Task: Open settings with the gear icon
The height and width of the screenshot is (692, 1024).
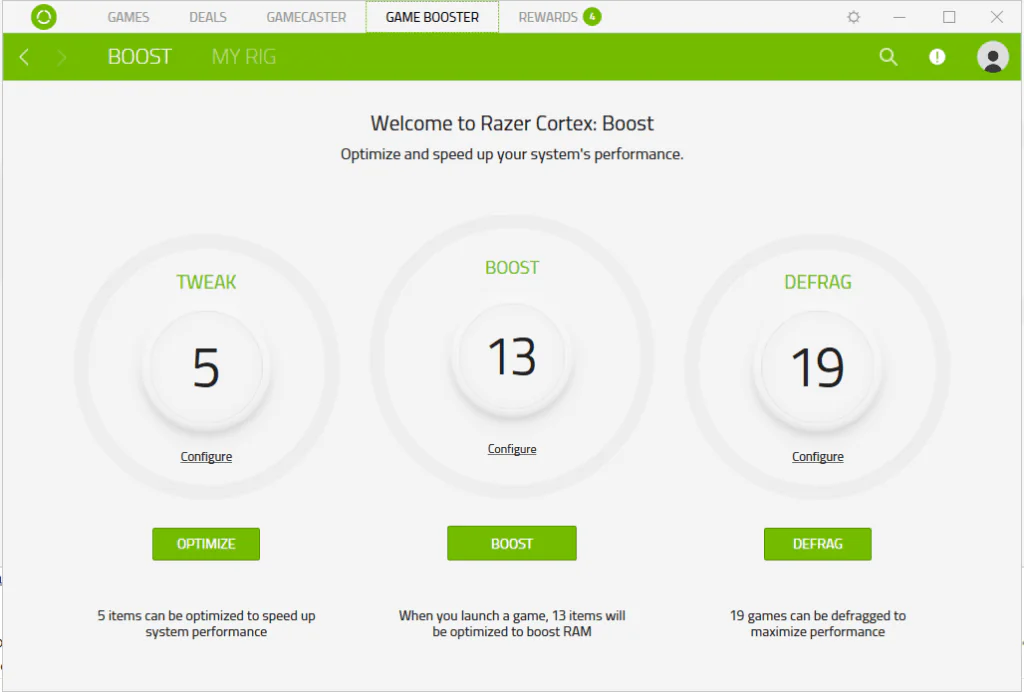Action: [x=853, y=17]
